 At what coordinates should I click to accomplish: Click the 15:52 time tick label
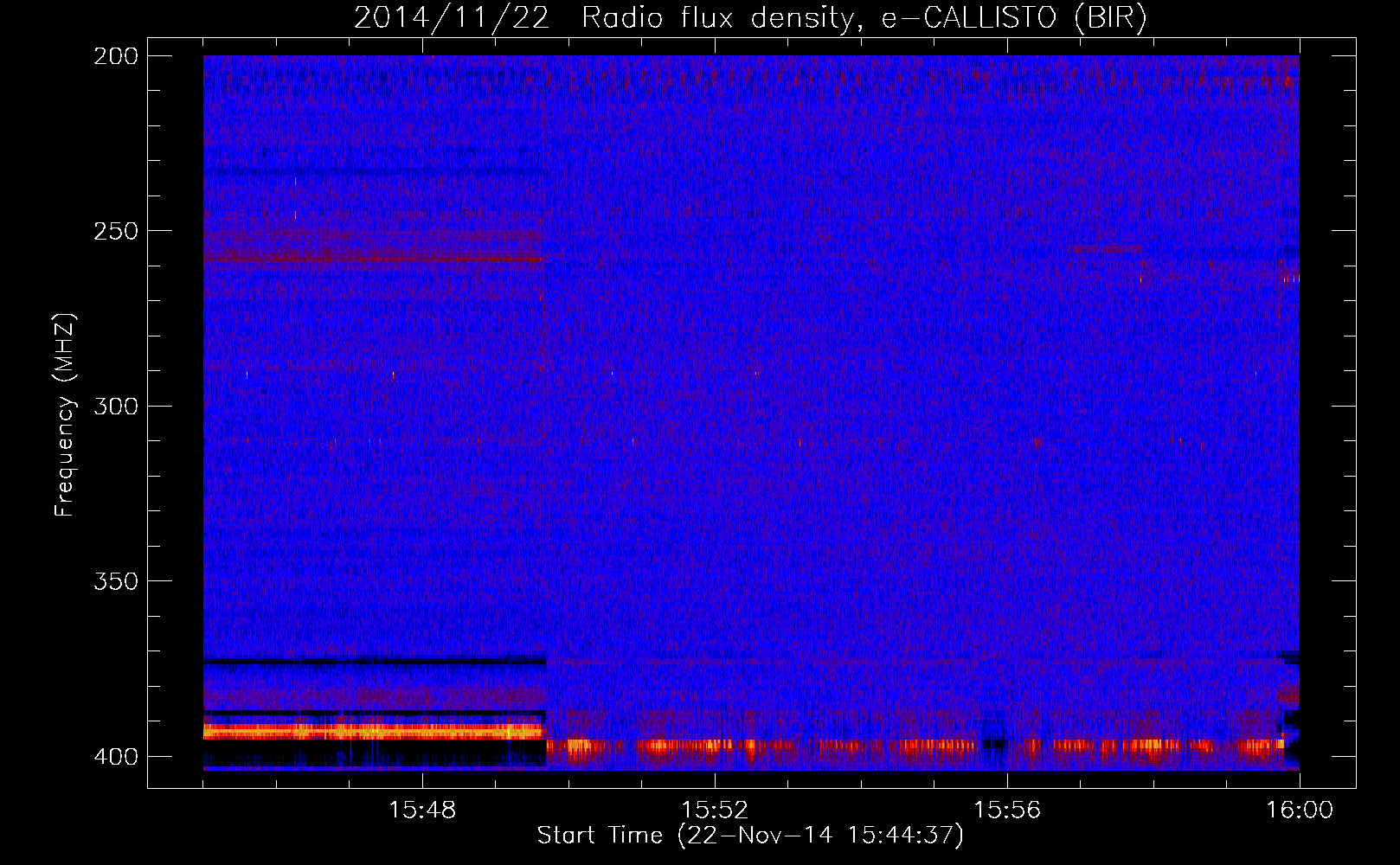point(715,810)
